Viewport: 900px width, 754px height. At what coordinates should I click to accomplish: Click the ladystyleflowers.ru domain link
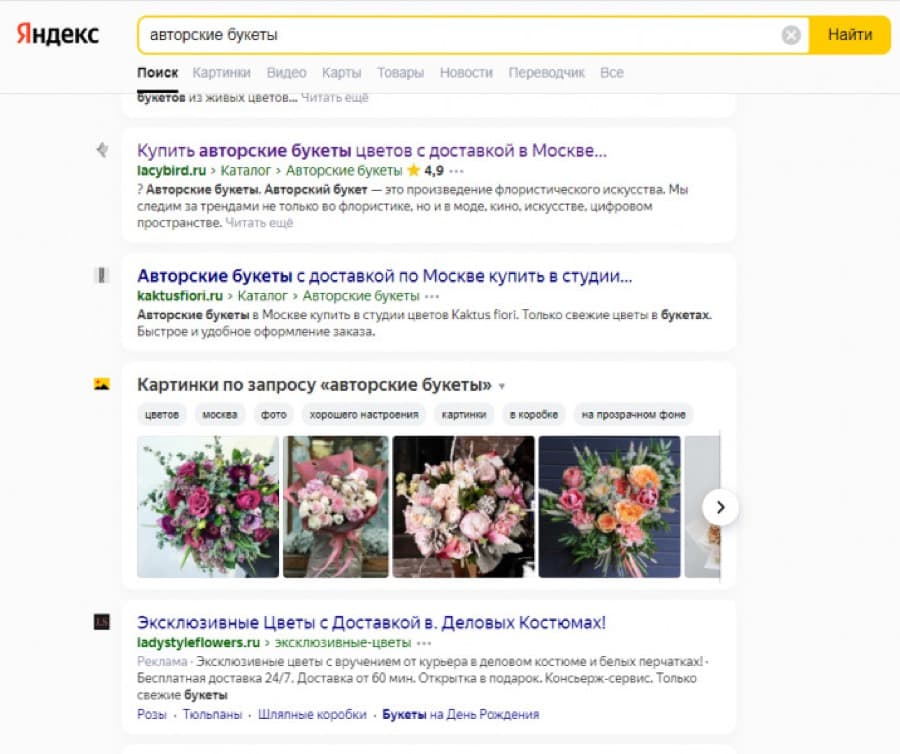198,643
